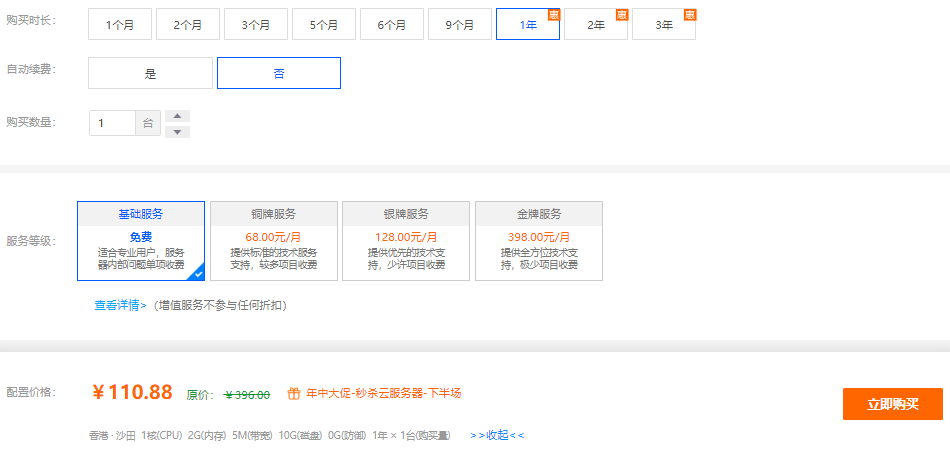This screenshot has height=450, width=950.
Task: Disable auto-renewal with 否
Action: (x=279, y=73)
